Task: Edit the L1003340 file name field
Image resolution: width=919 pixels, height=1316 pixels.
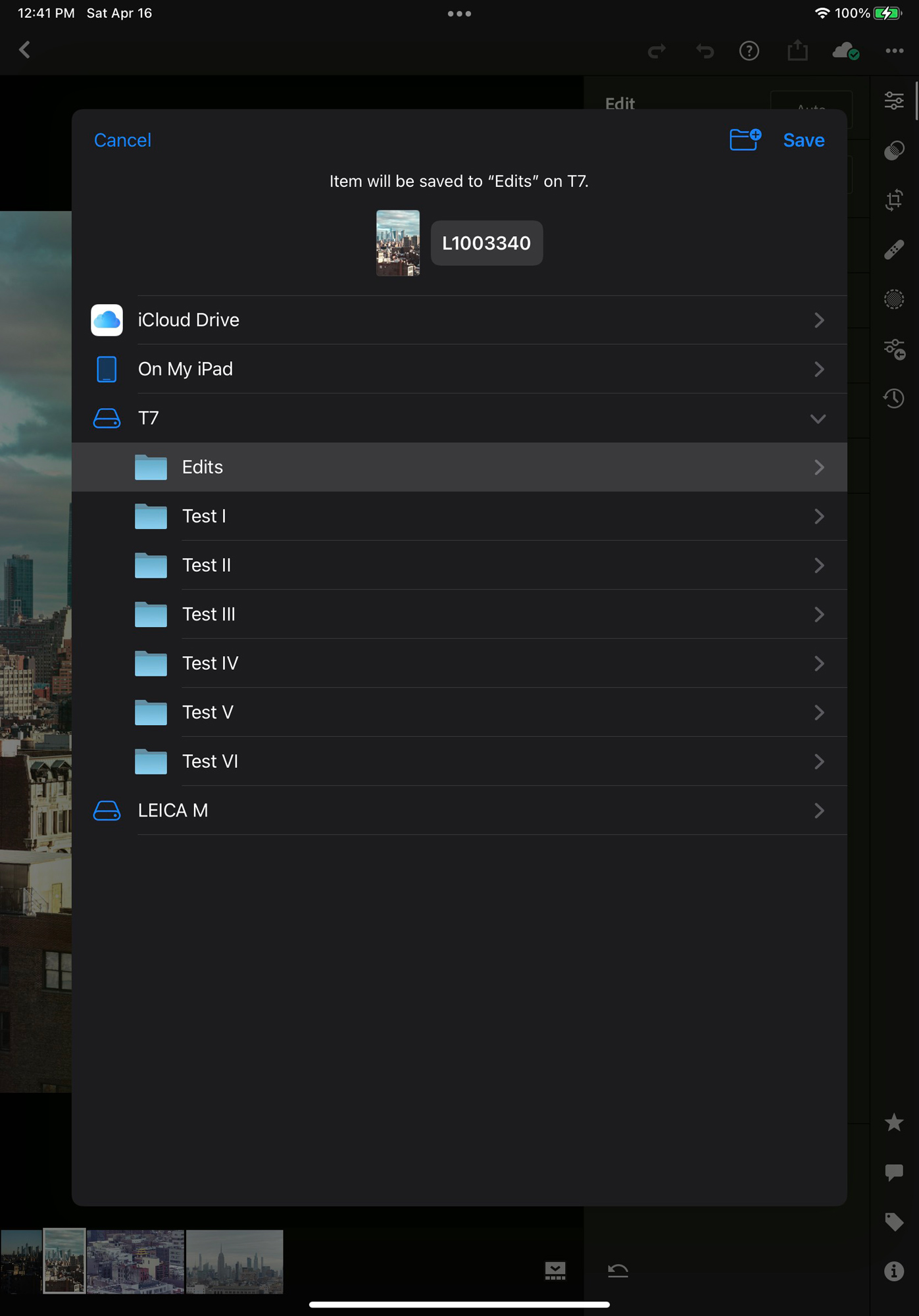Action: [x=486, y=243]
